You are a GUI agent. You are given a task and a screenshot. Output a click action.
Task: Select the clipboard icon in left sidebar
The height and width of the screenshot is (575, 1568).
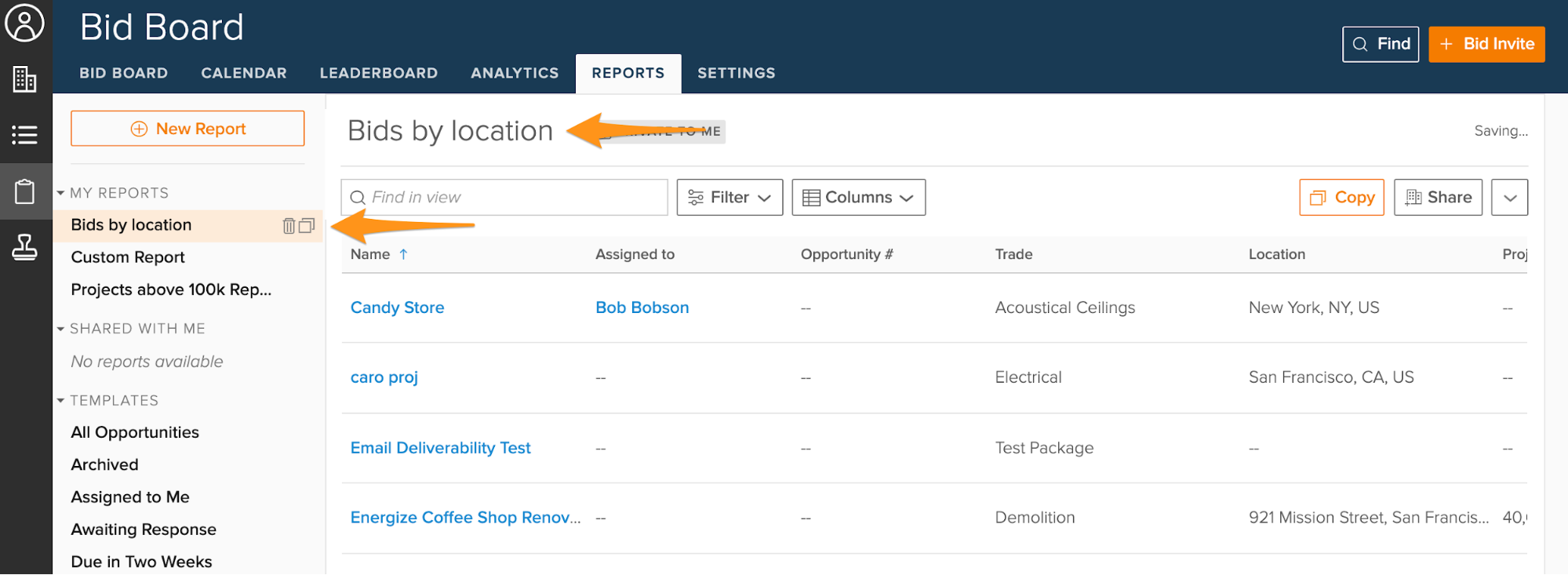(25, 191)
